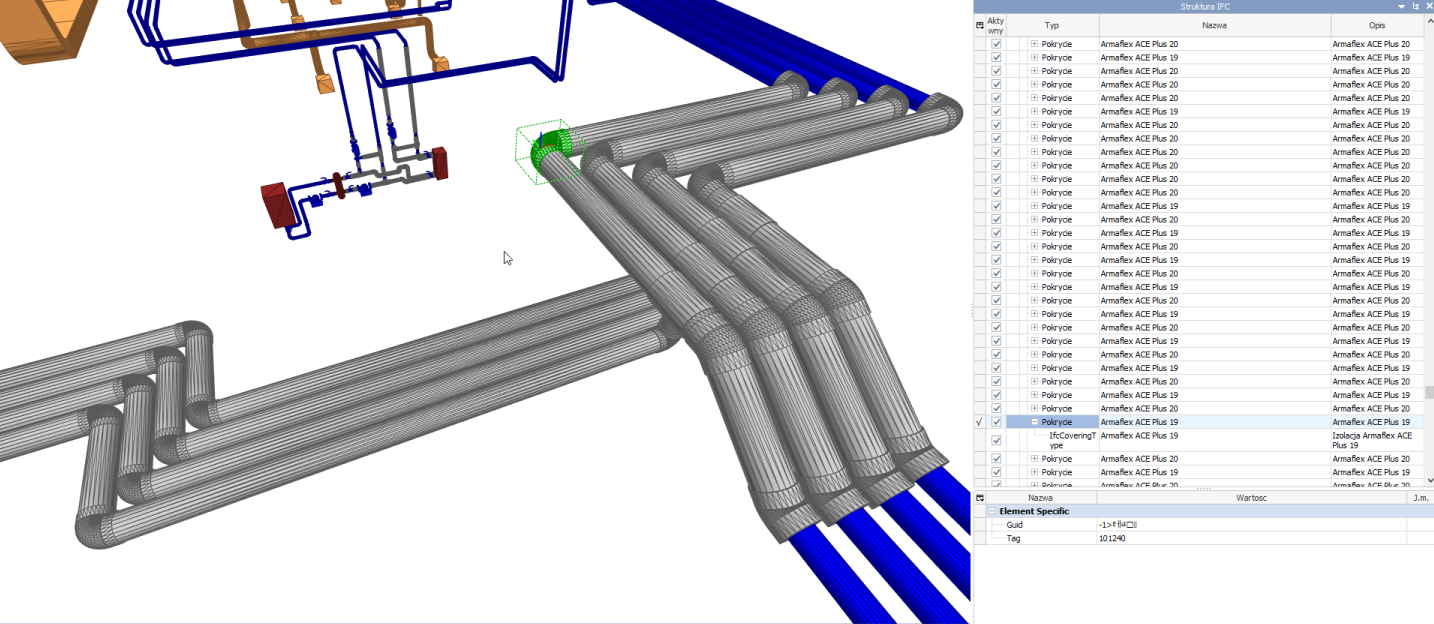
Task: Collapse the Element Specific property group
Action: [x=992, y=511]
